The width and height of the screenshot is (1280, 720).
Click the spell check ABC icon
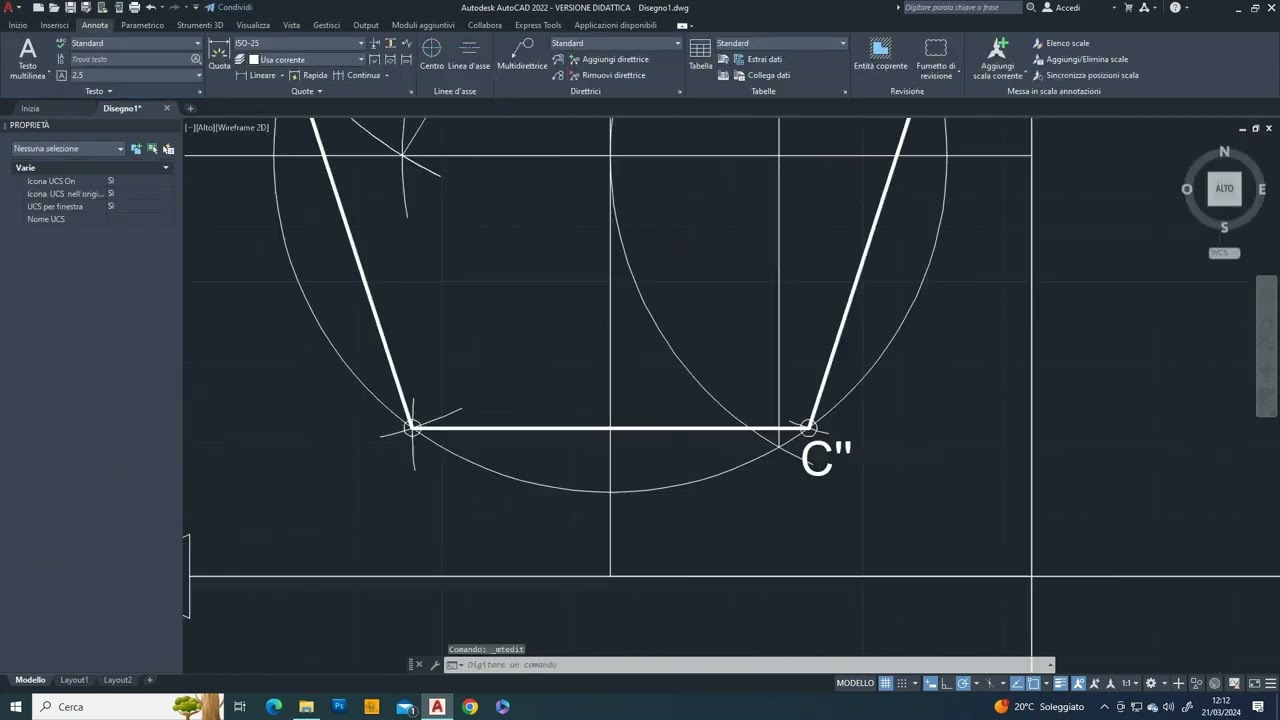[61, 43]
